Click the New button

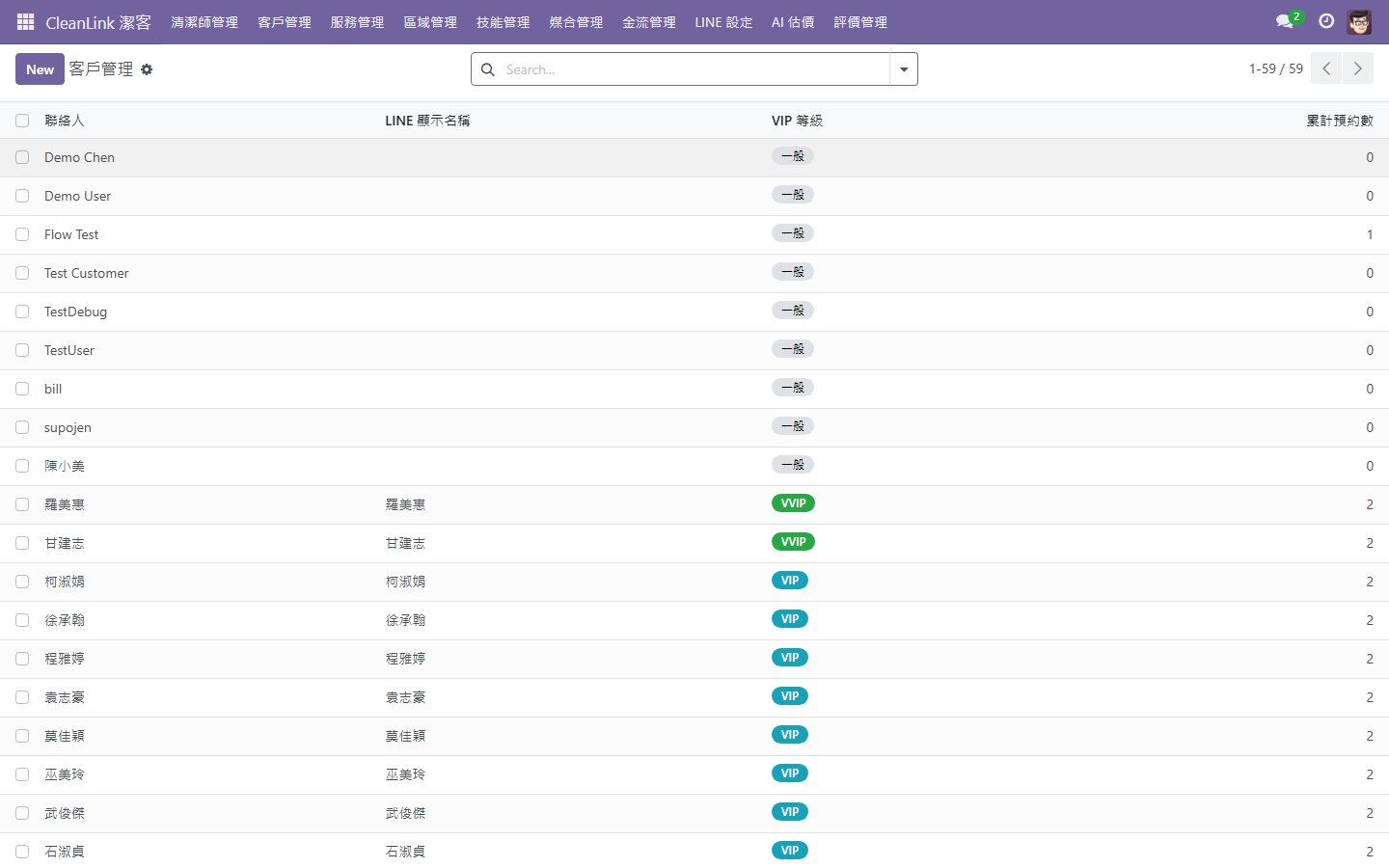point(40,69)
